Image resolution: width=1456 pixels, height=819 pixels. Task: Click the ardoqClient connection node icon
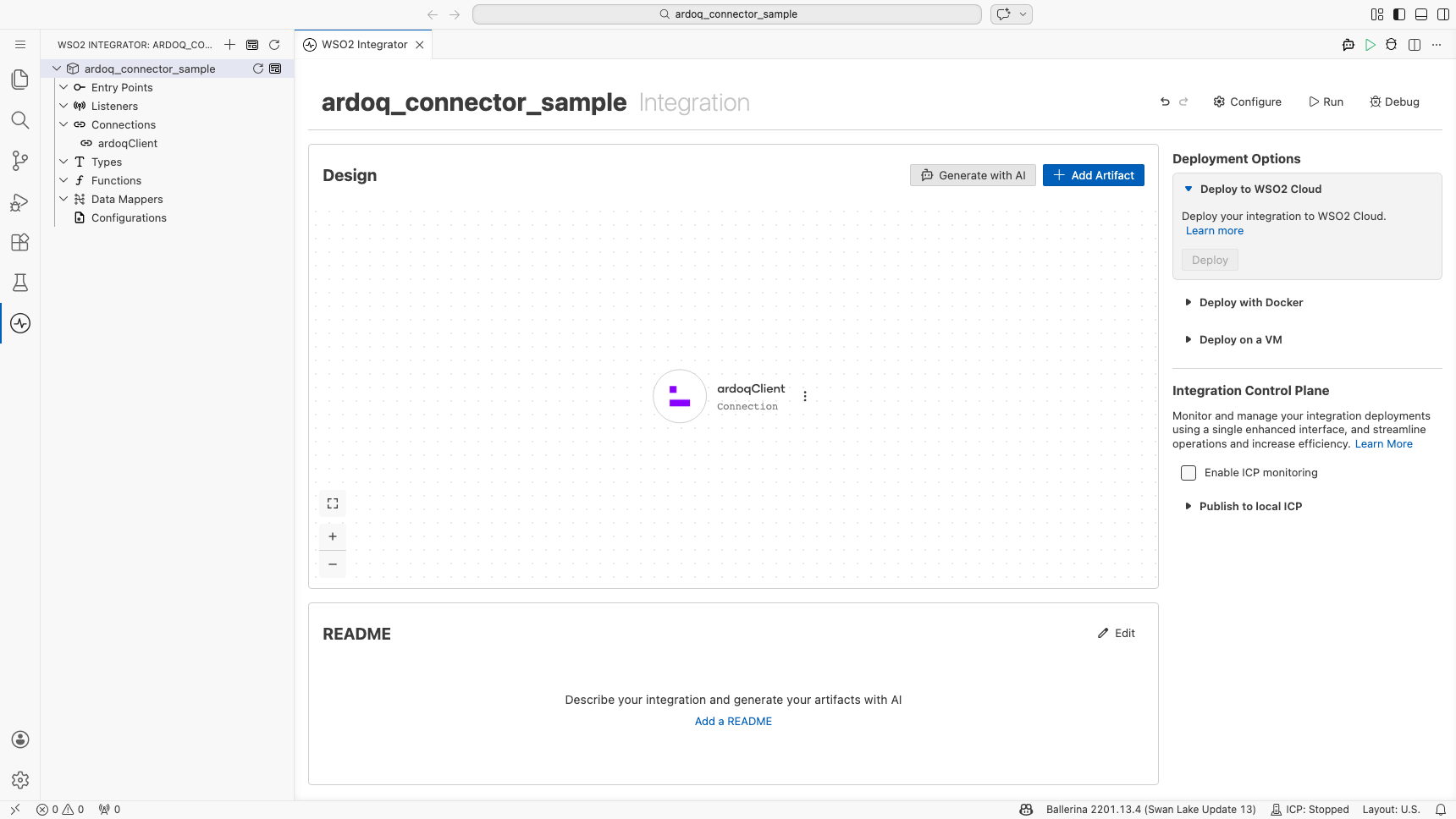point(680,396)
